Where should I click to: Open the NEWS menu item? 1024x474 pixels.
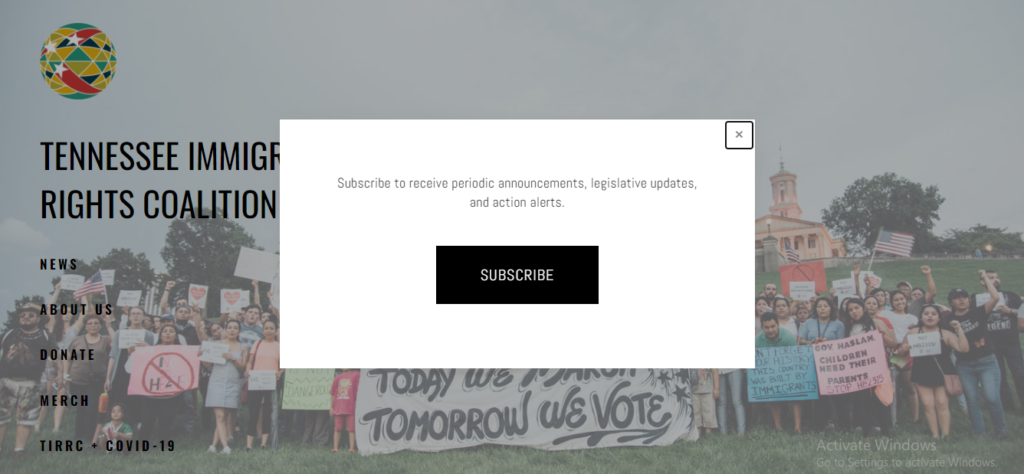point(59,264)
